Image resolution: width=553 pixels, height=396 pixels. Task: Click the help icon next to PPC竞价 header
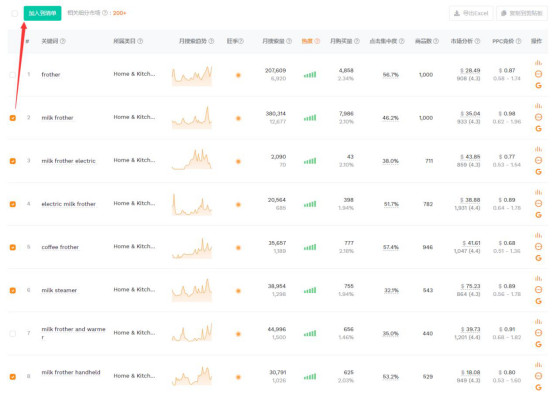pyautogui.click(x=518, y=41)
